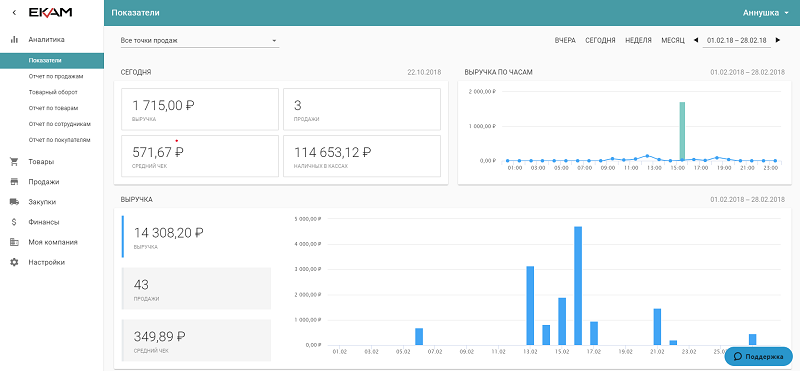Go to the next date period arrow
This screenshot has height=371, width=800.
point(778,40)
